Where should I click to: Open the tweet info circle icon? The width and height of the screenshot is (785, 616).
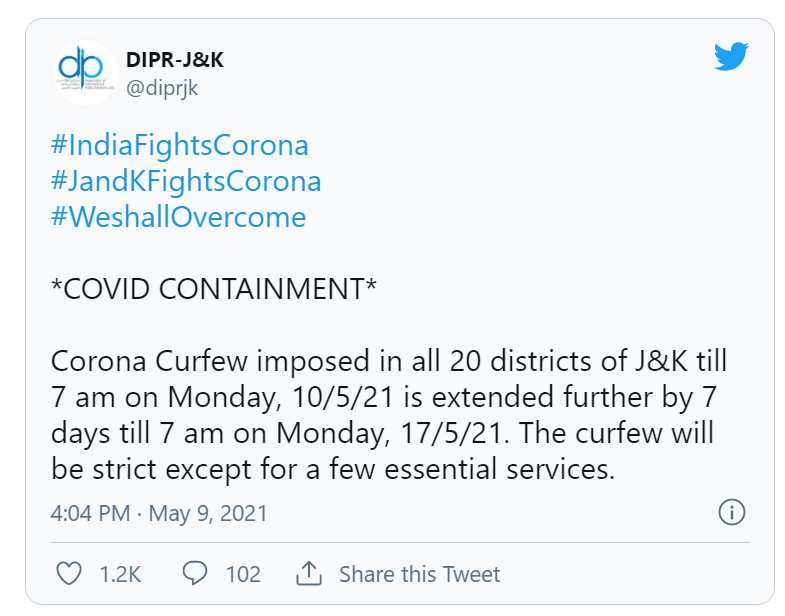click(x=731, y=512)
